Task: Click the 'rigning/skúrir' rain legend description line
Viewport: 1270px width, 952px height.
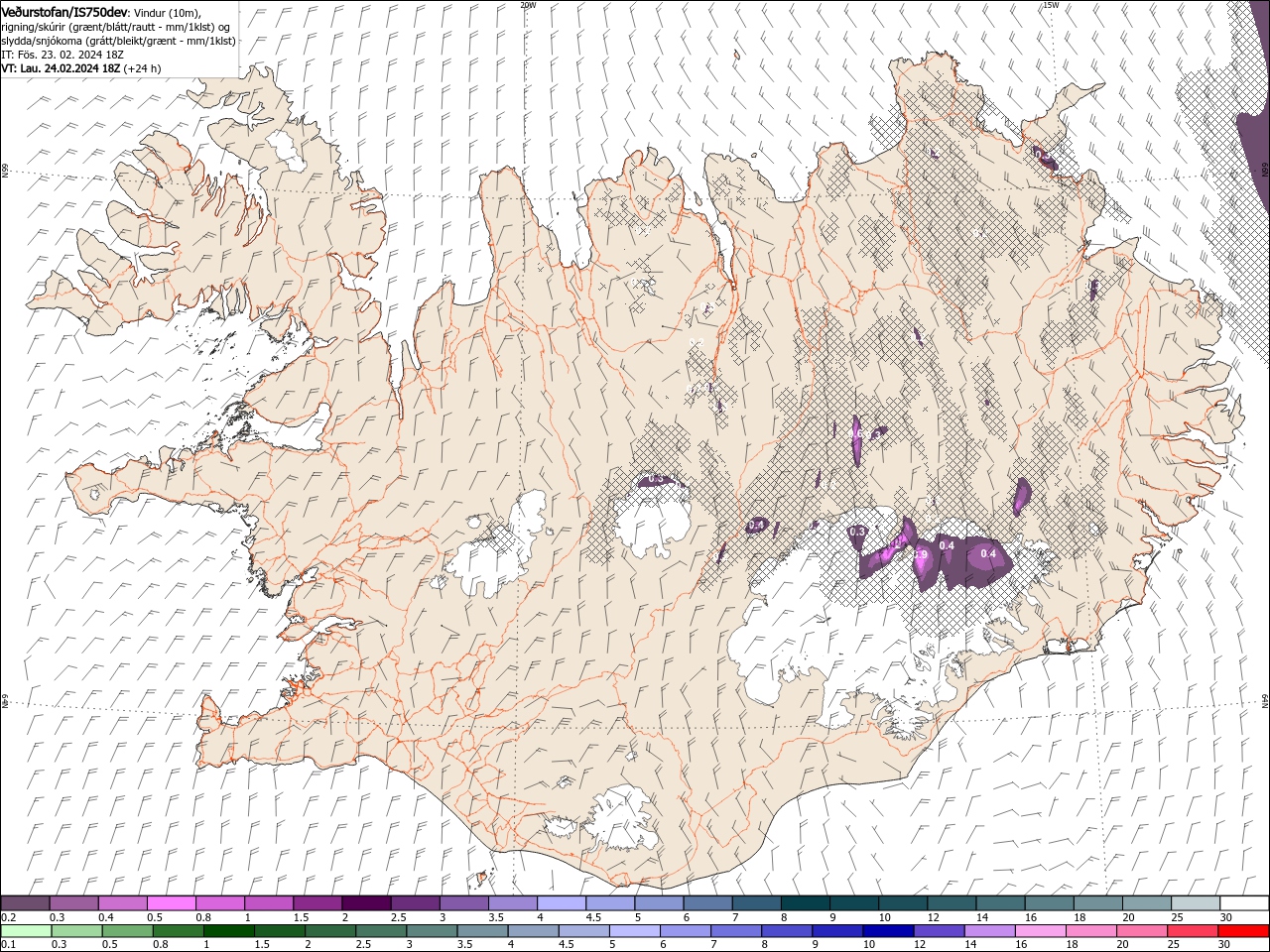Action: (115, 26)
